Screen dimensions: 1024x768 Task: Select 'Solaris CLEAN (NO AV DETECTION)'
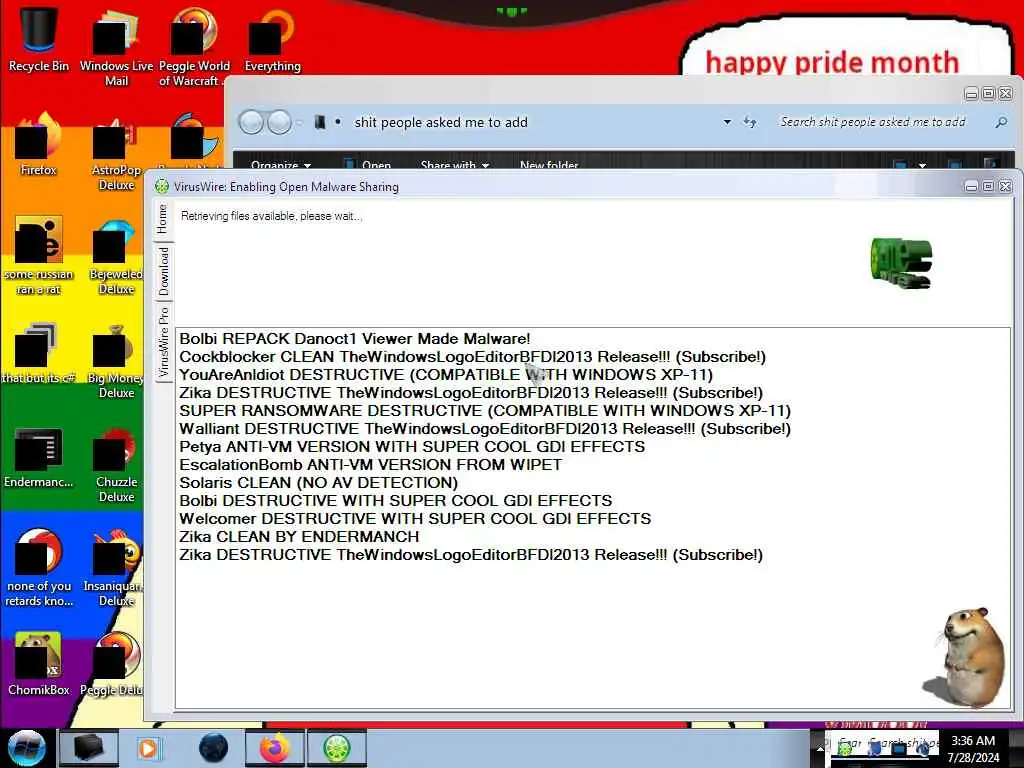(319, 483)
